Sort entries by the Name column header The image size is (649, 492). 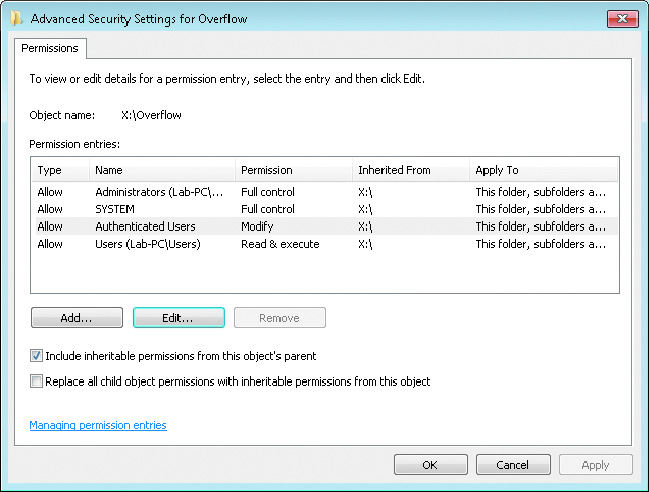(x=162, y=170)
